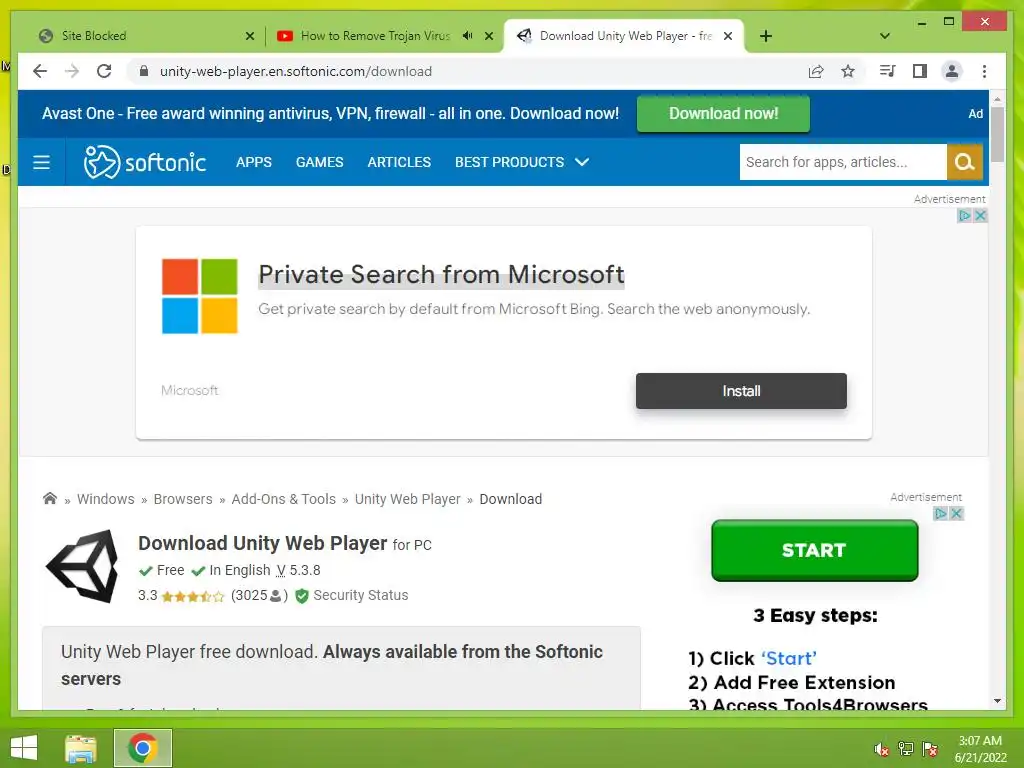Click the Microsoft four-color logo
The image size is (1024, 768).
(x=200, y=296)
